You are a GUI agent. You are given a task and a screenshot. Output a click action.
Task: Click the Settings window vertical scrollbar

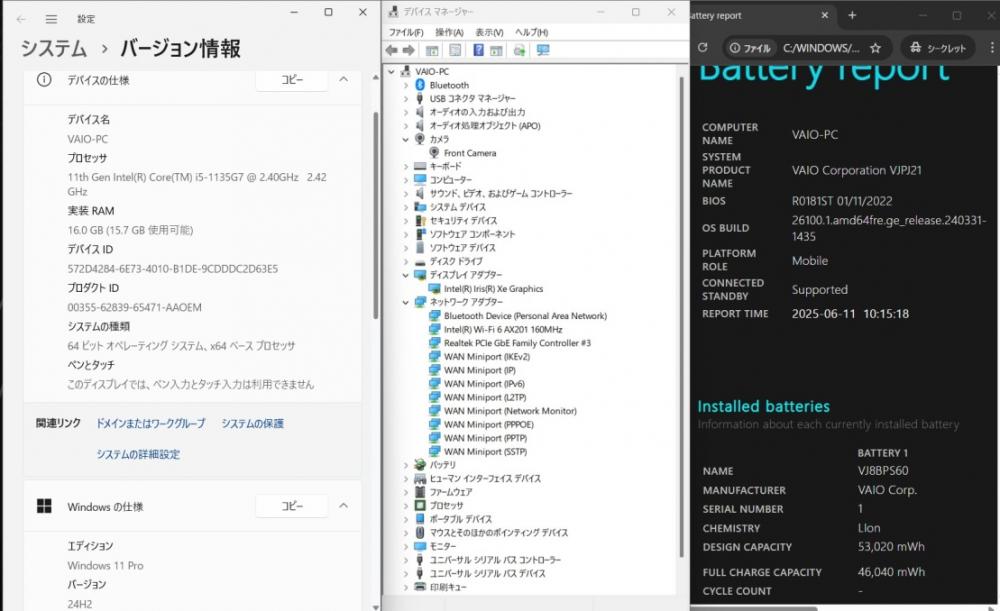376,216
